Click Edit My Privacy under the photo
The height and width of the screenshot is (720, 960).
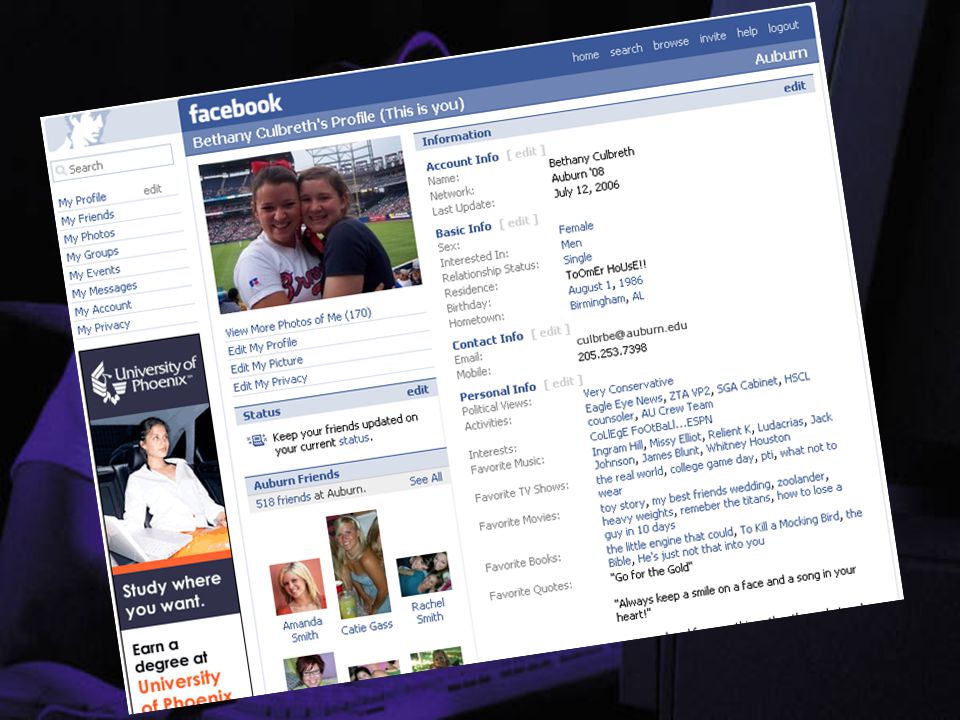coord(270,383)
